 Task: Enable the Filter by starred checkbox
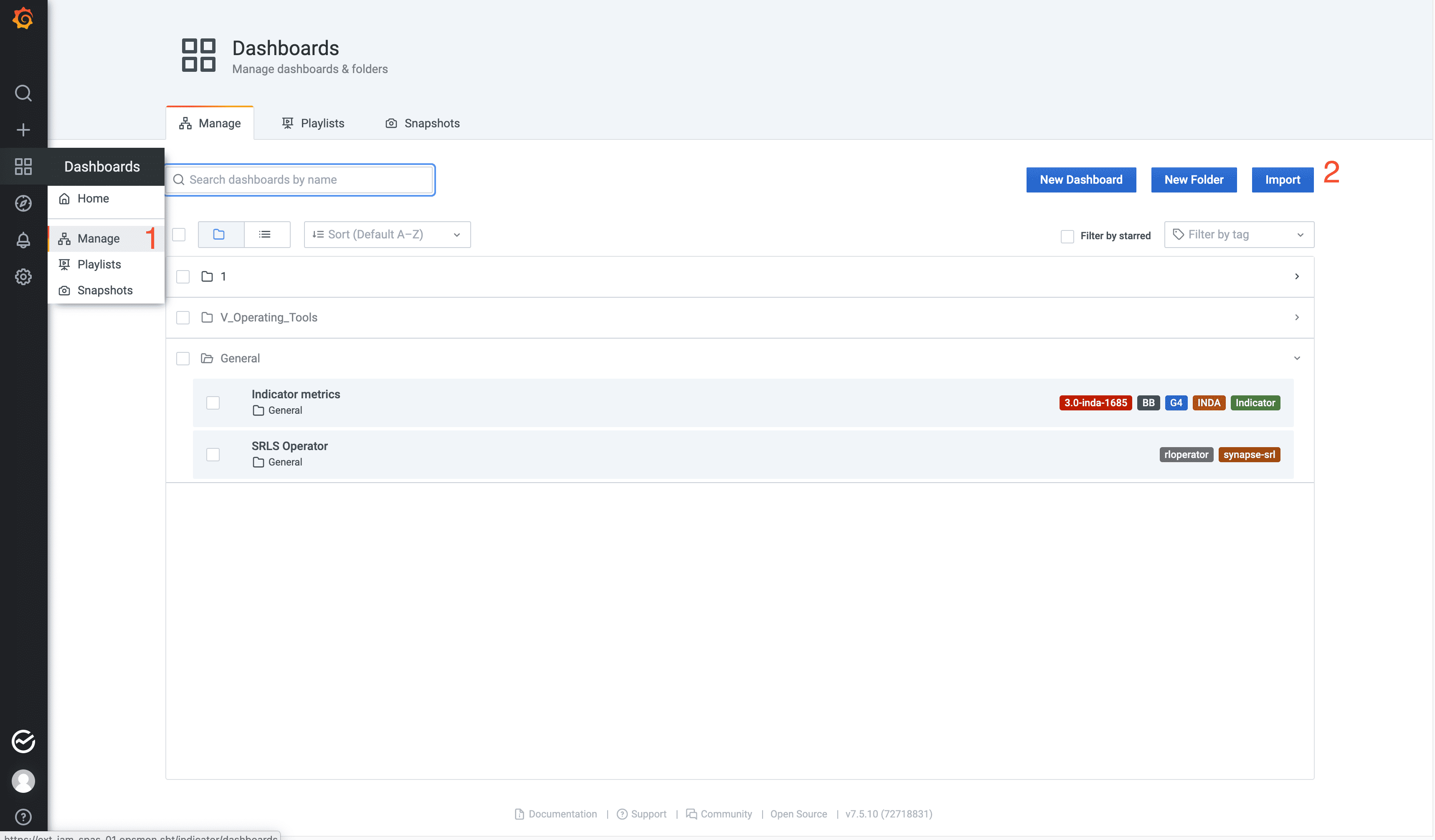(1067, 236)
